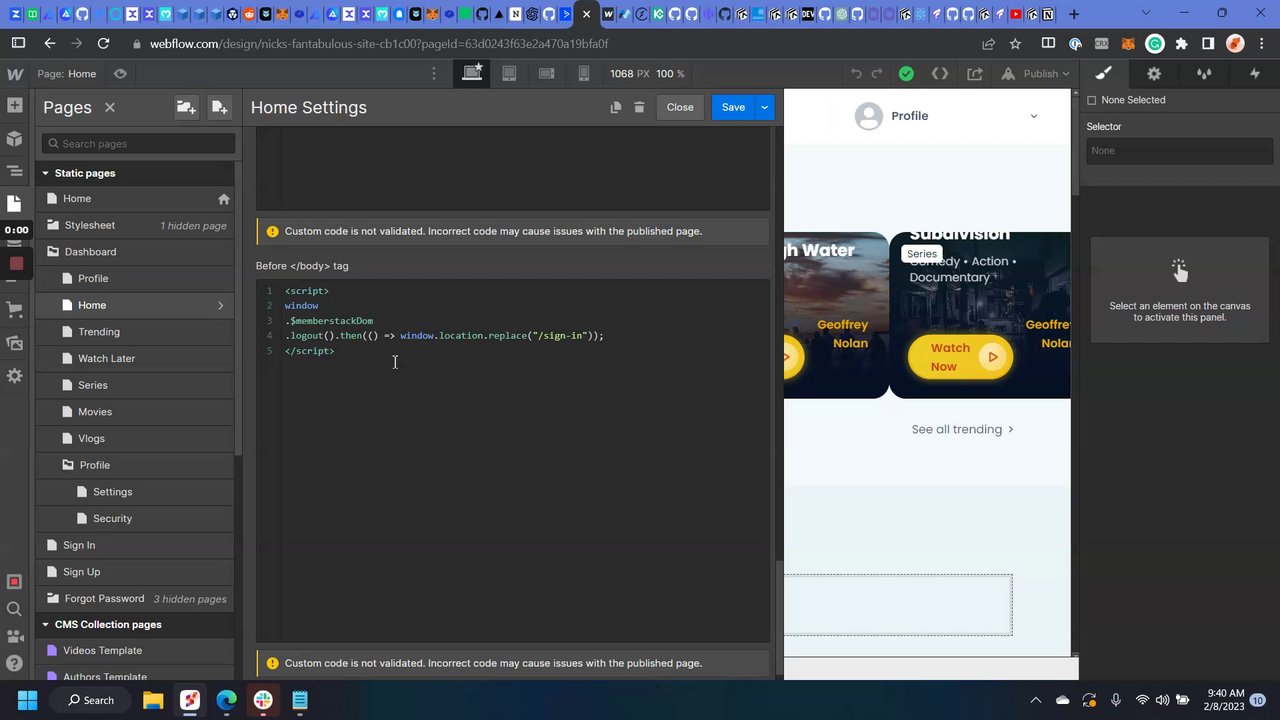
Task: Open the Save options dropdown arrow
Action: [765, 107]
